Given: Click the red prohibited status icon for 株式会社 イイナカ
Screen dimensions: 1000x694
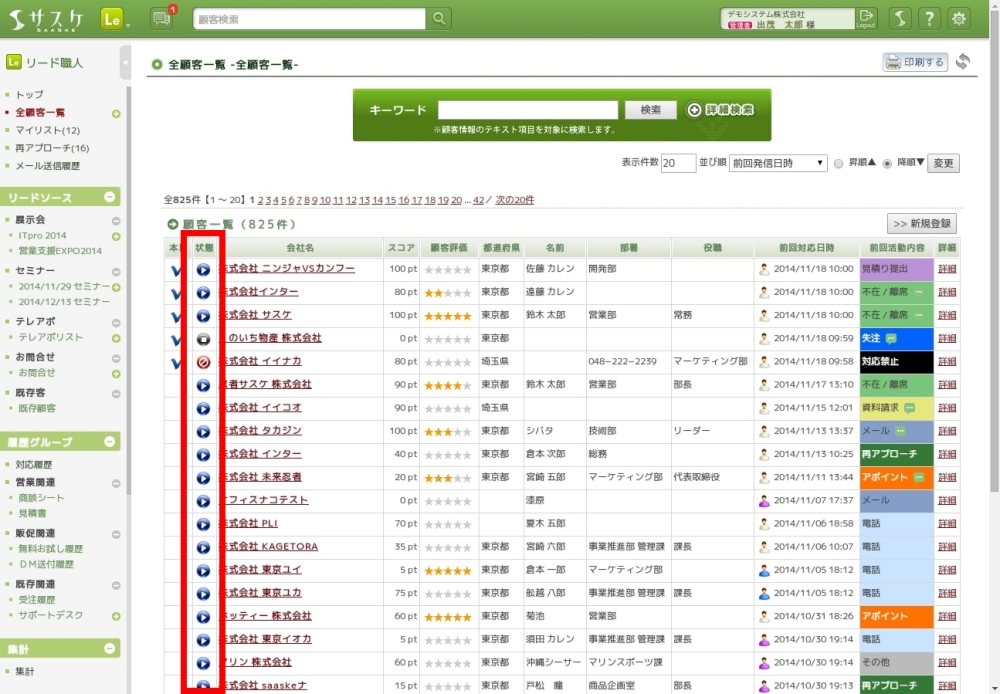Looking at the screenshot, I should coord(203,361).
